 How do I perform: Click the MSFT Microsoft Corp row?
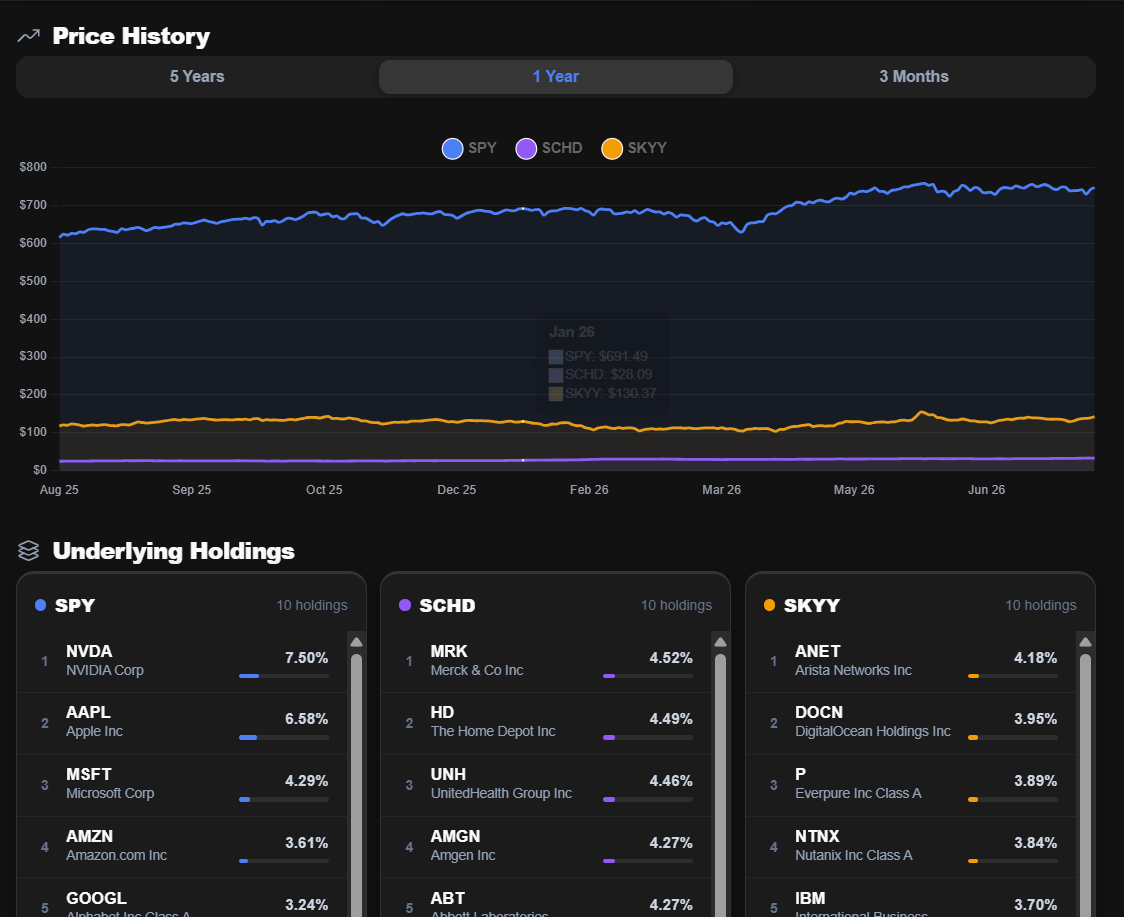182,785
